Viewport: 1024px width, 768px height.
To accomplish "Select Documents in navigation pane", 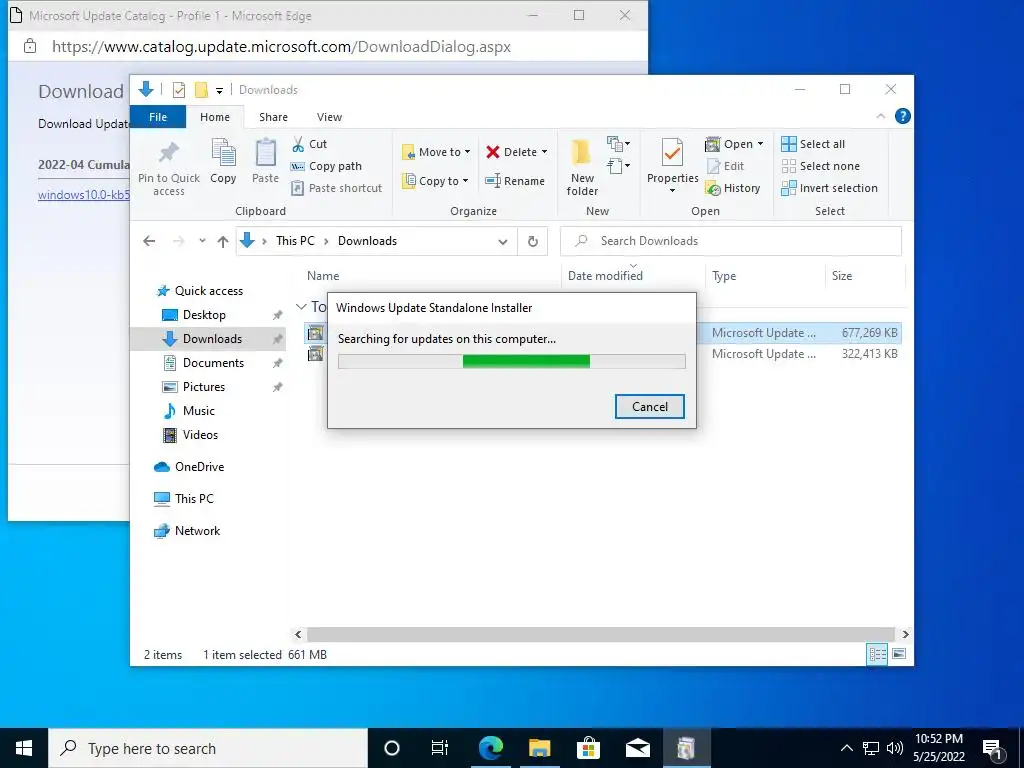I will click(x=213, y=362).
